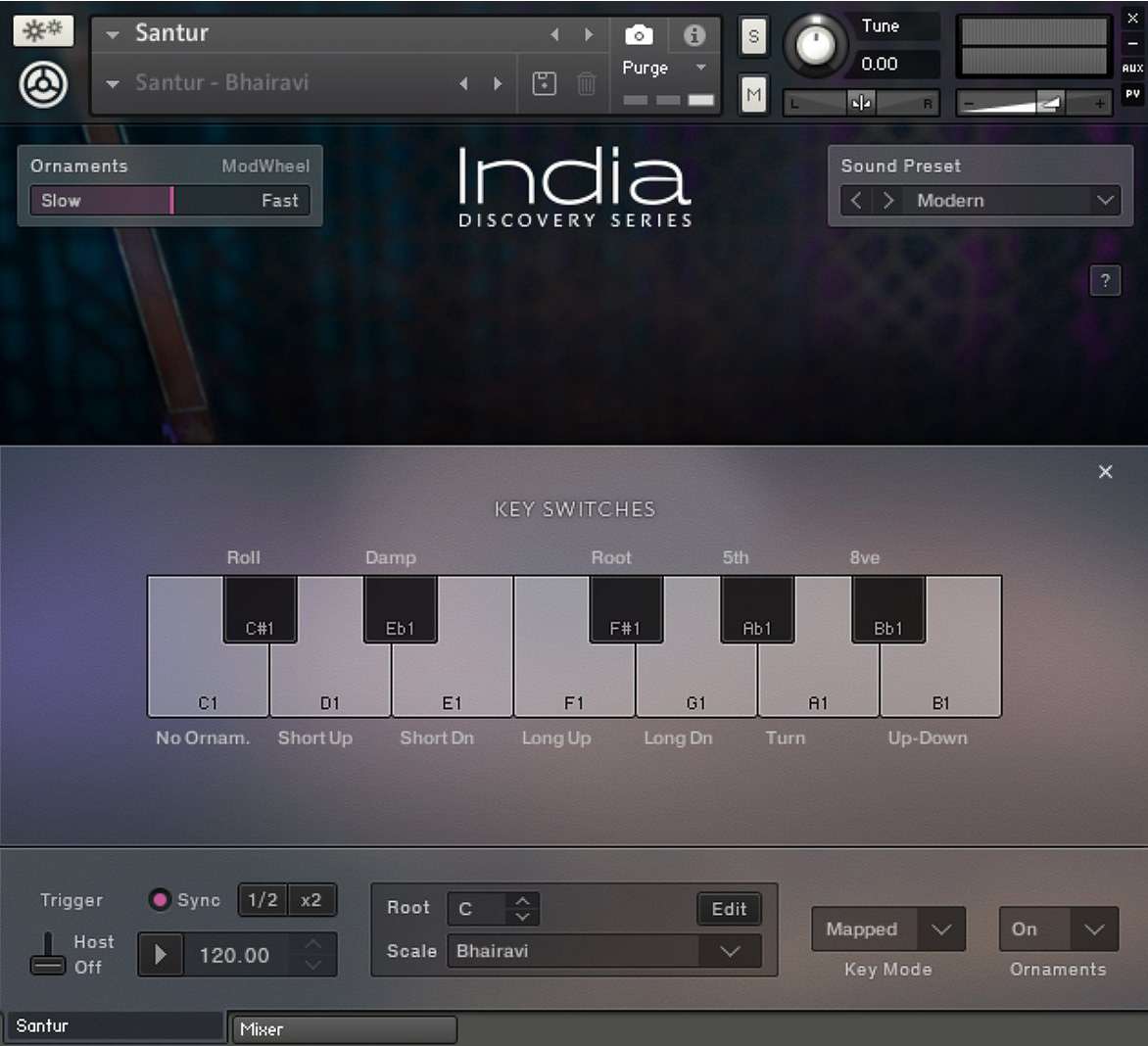Open the Key Mode dropdown set to Mapped
The image size is (1148, 1046).
click(x=886, y=929)
